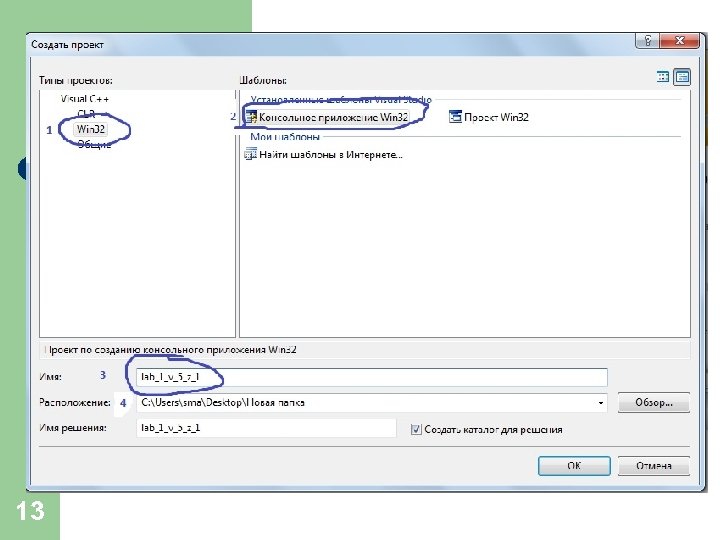Screen dimensions: 720x540
Task: Select the Проект Win32 template icon
Action: click(x=455, y=117)
